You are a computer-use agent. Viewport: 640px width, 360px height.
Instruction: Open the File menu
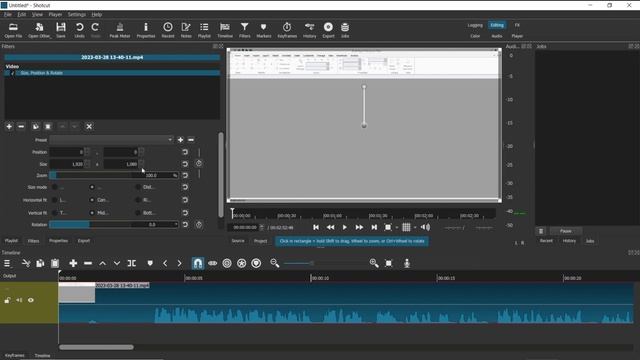click(8, 14)
